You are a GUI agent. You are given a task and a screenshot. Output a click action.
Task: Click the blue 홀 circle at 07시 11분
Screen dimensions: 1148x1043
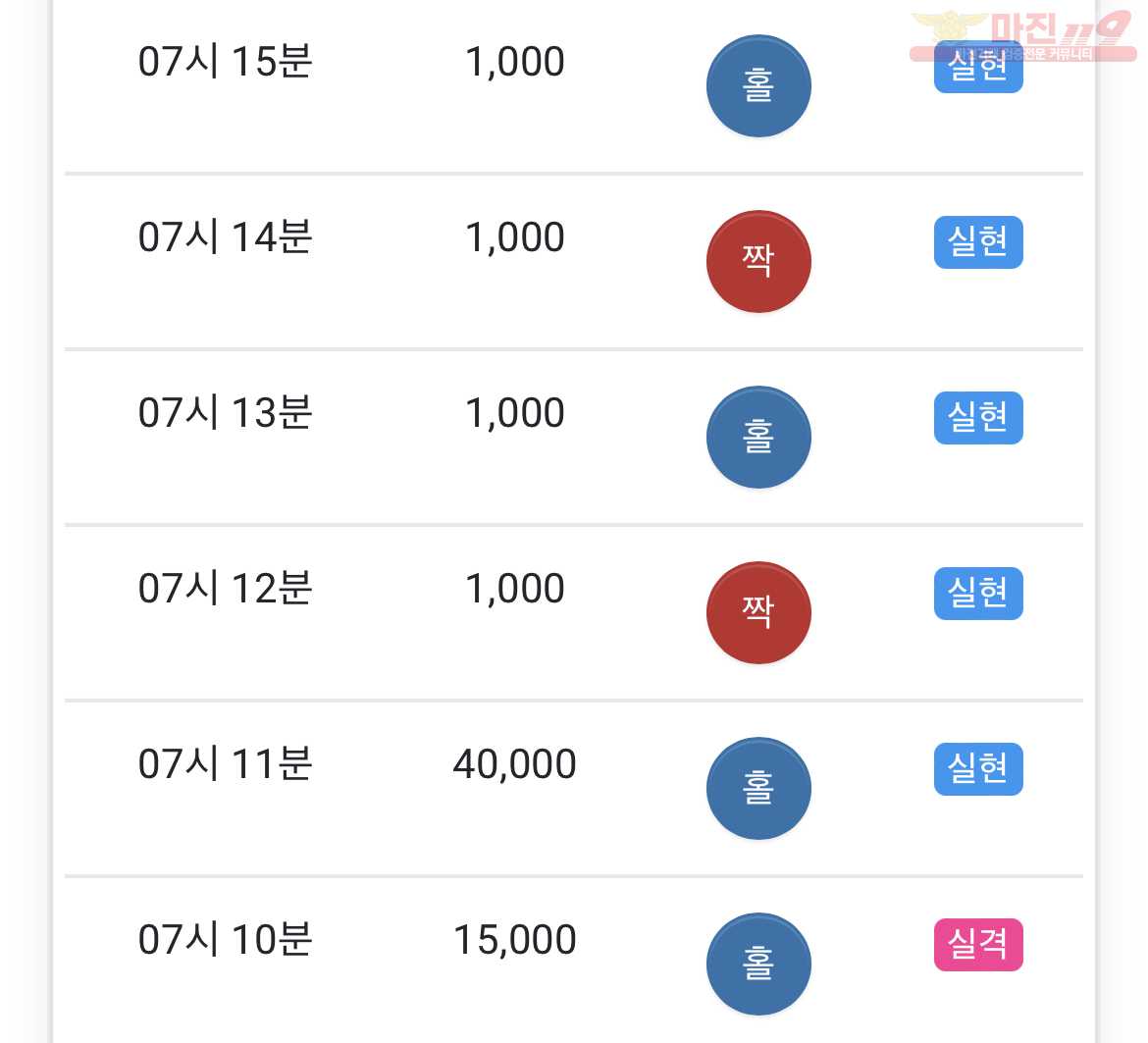click(x=758, y=788)
